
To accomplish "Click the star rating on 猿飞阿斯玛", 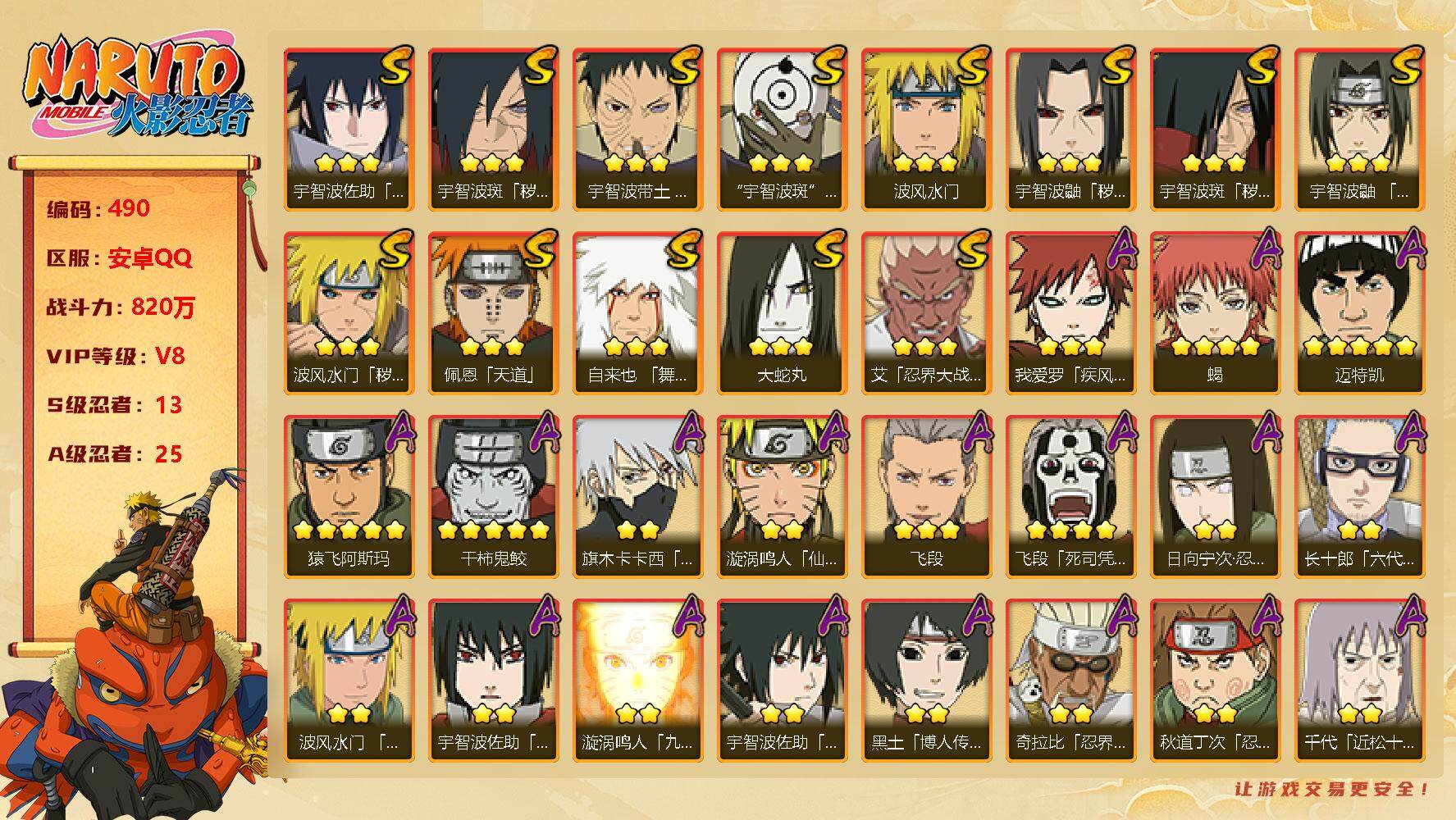I will click(349, 529).
